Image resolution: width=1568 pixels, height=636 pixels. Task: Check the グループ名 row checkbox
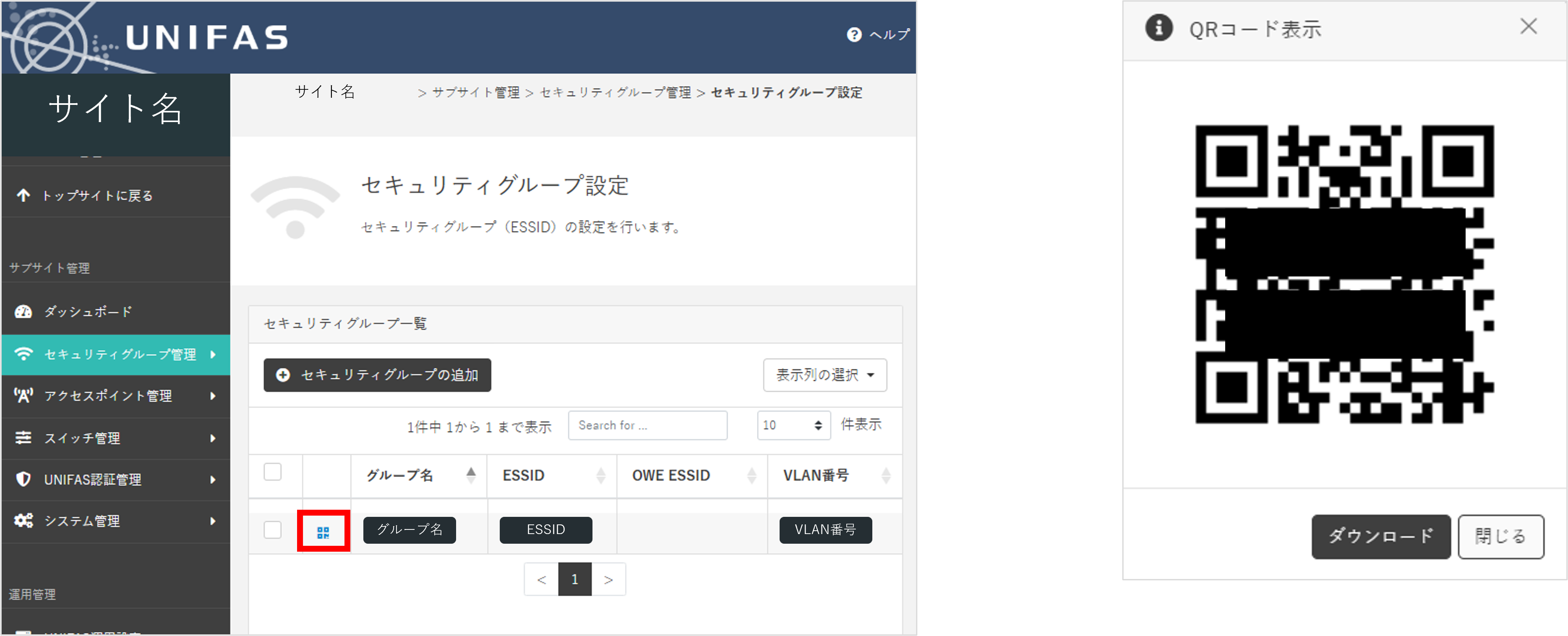click(x=273, y=529)
